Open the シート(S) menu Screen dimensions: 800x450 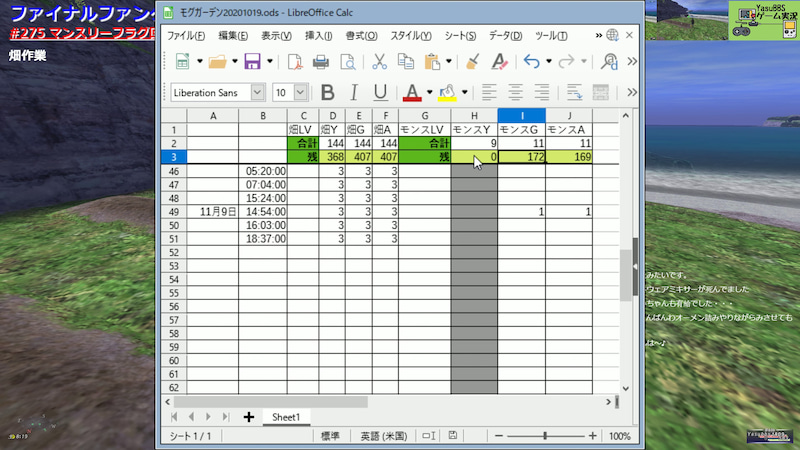[x=460, y=36]
